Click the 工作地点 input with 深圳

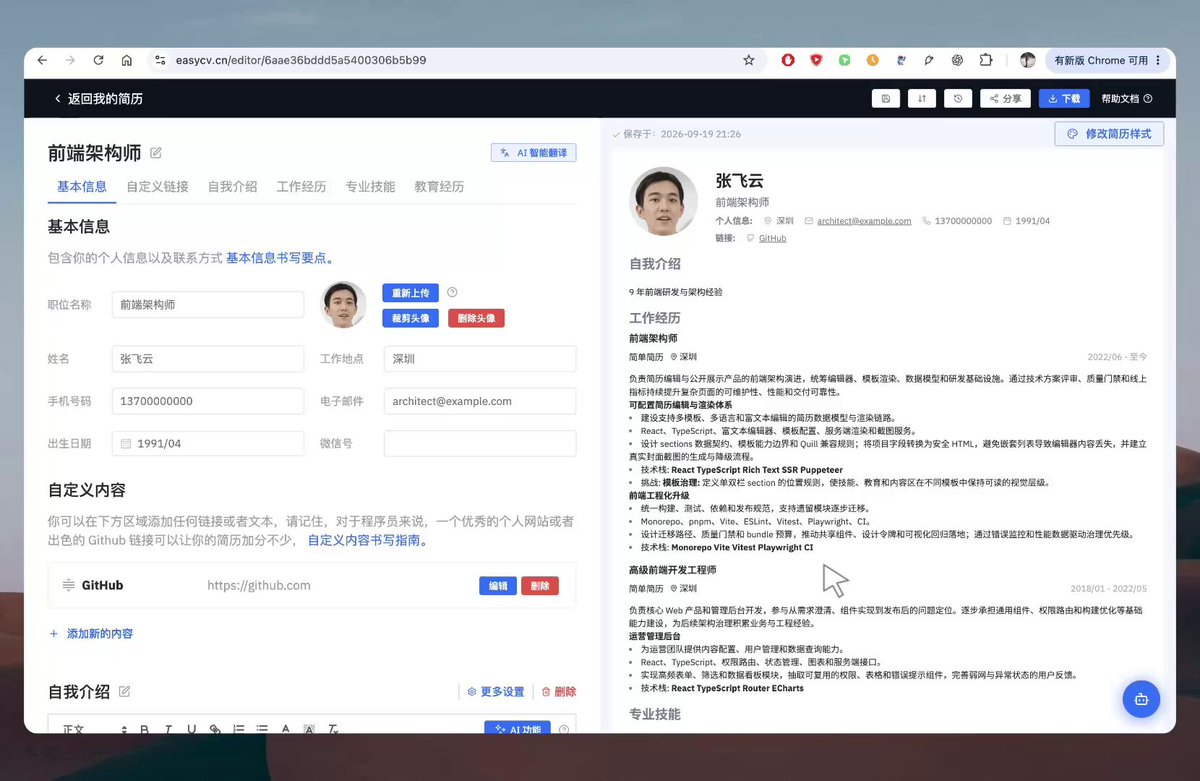[480, 359]
